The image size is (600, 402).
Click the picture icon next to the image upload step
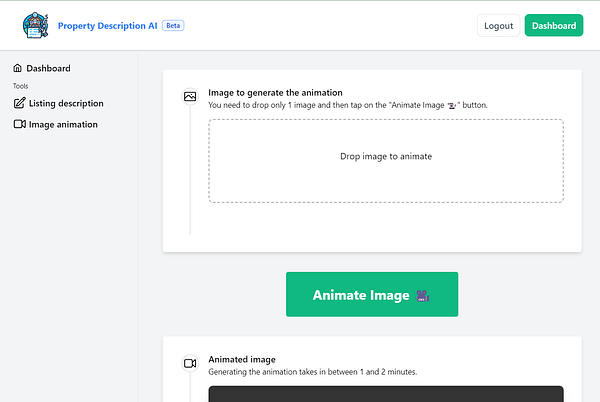point(190,97)
